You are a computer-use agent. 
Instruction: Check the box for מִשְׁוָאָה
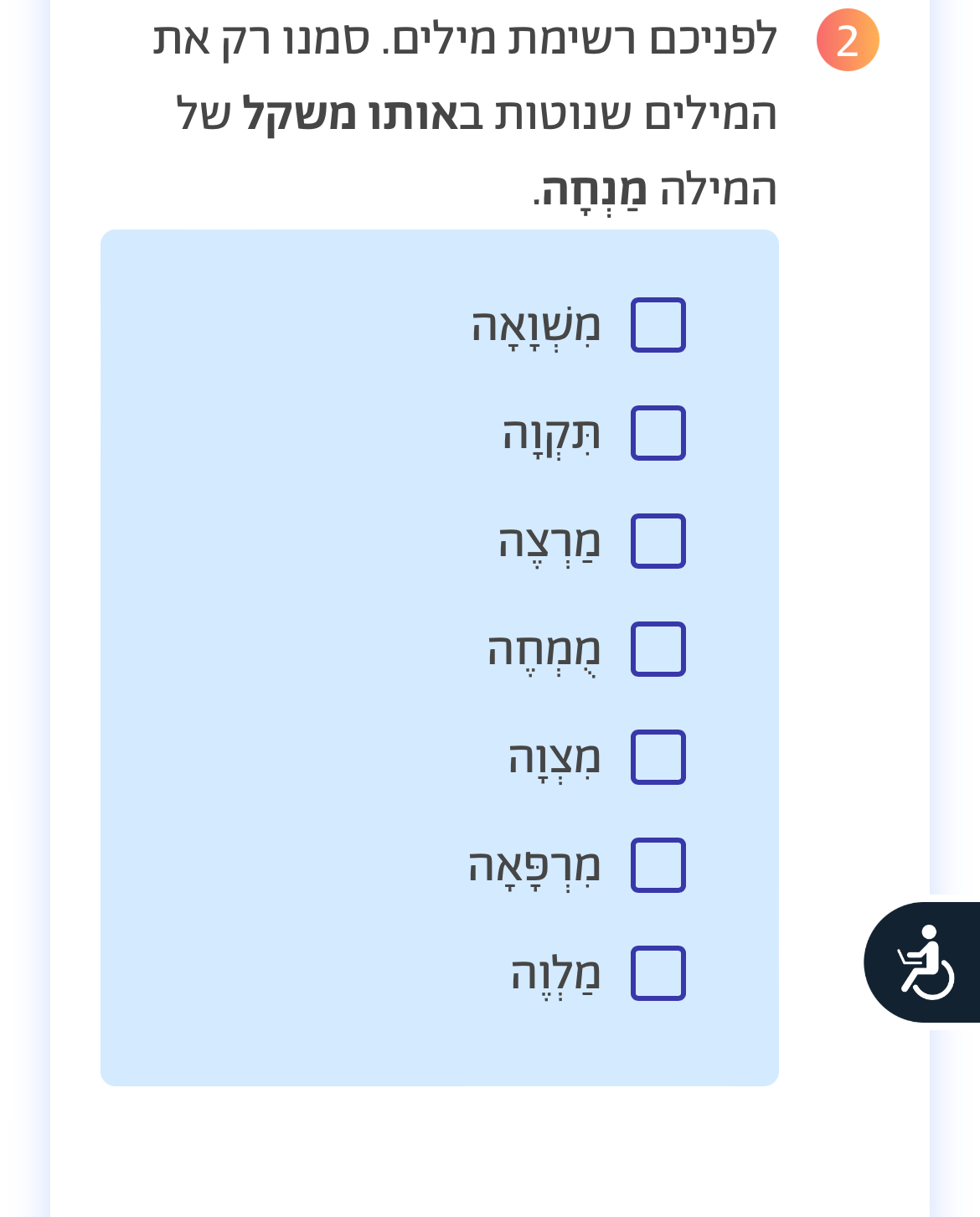pyautogui.click(x=658, y=325)
